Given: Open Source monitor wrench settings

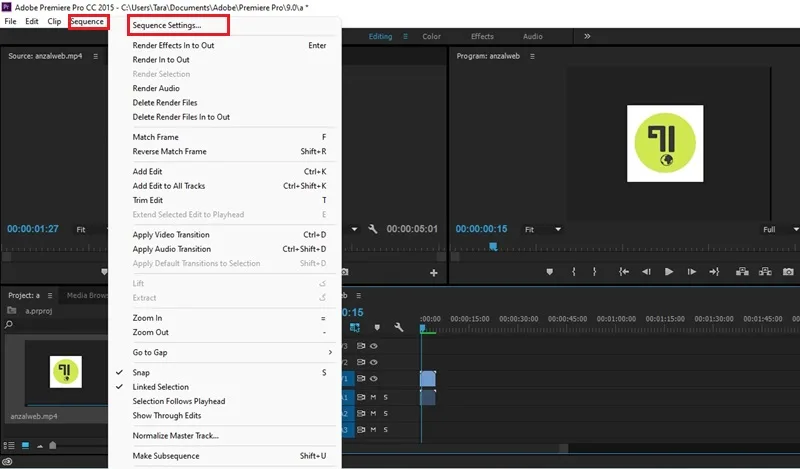Looking at the screenshot, I should point(373,229).
